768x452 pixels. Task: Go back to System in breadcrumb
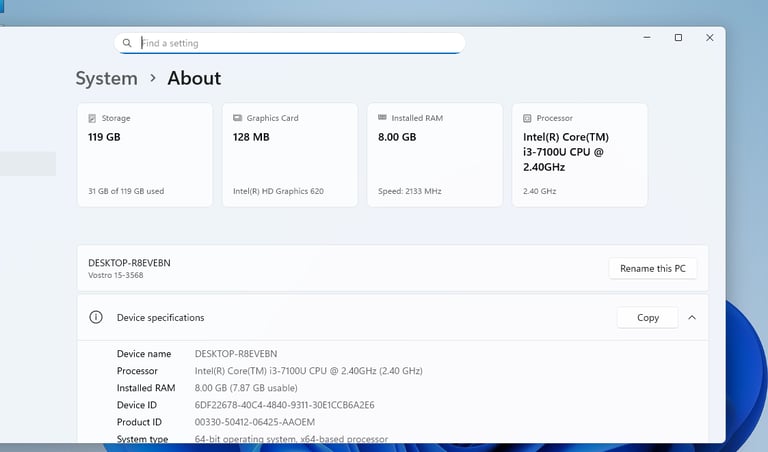click(107, 78)
